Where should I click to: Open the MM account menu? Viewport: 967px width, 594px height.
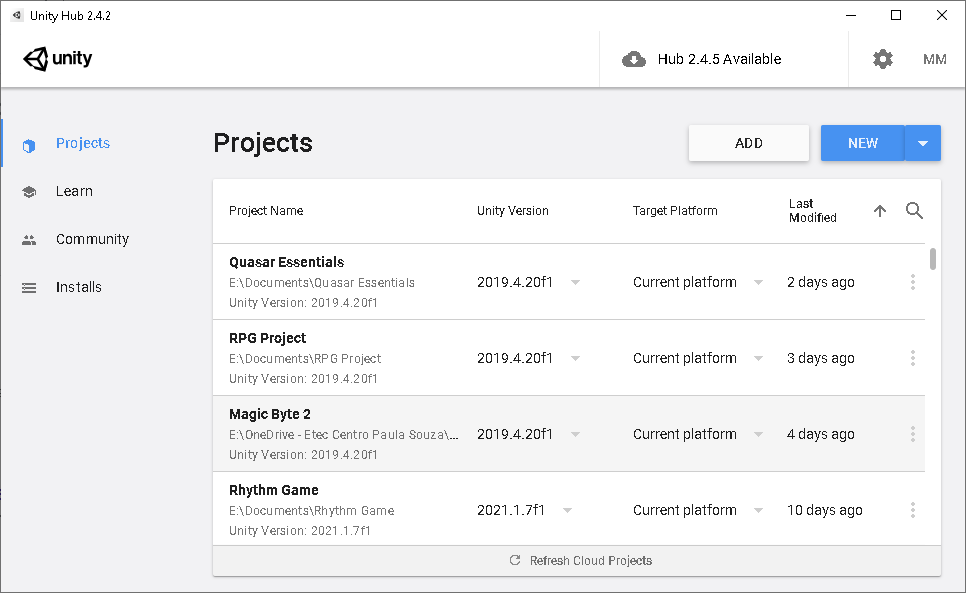pyautogui.click(x=934, y=59)
